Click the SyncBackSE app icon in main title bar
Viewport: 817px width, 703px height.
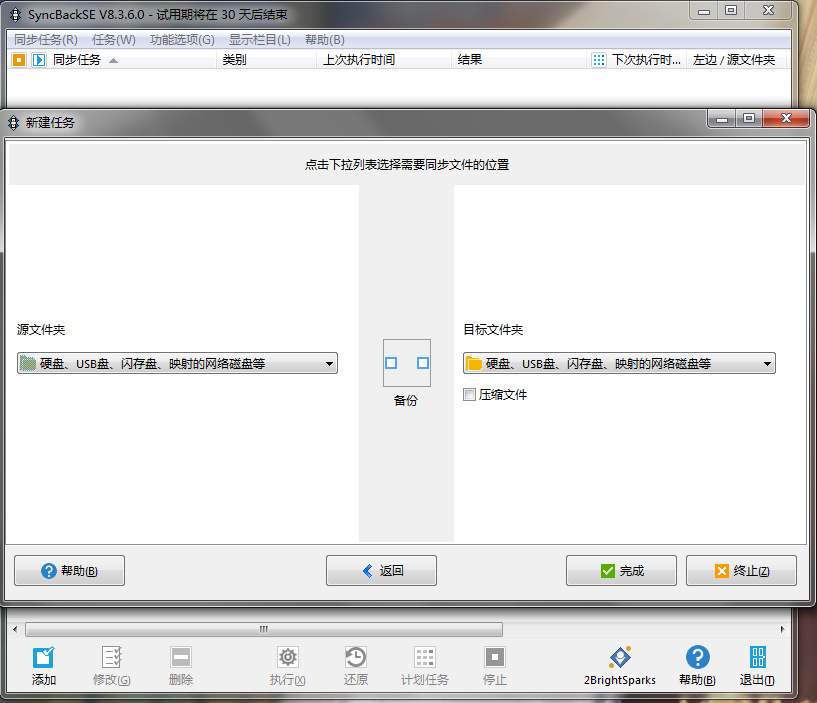(x=16, y=15)
